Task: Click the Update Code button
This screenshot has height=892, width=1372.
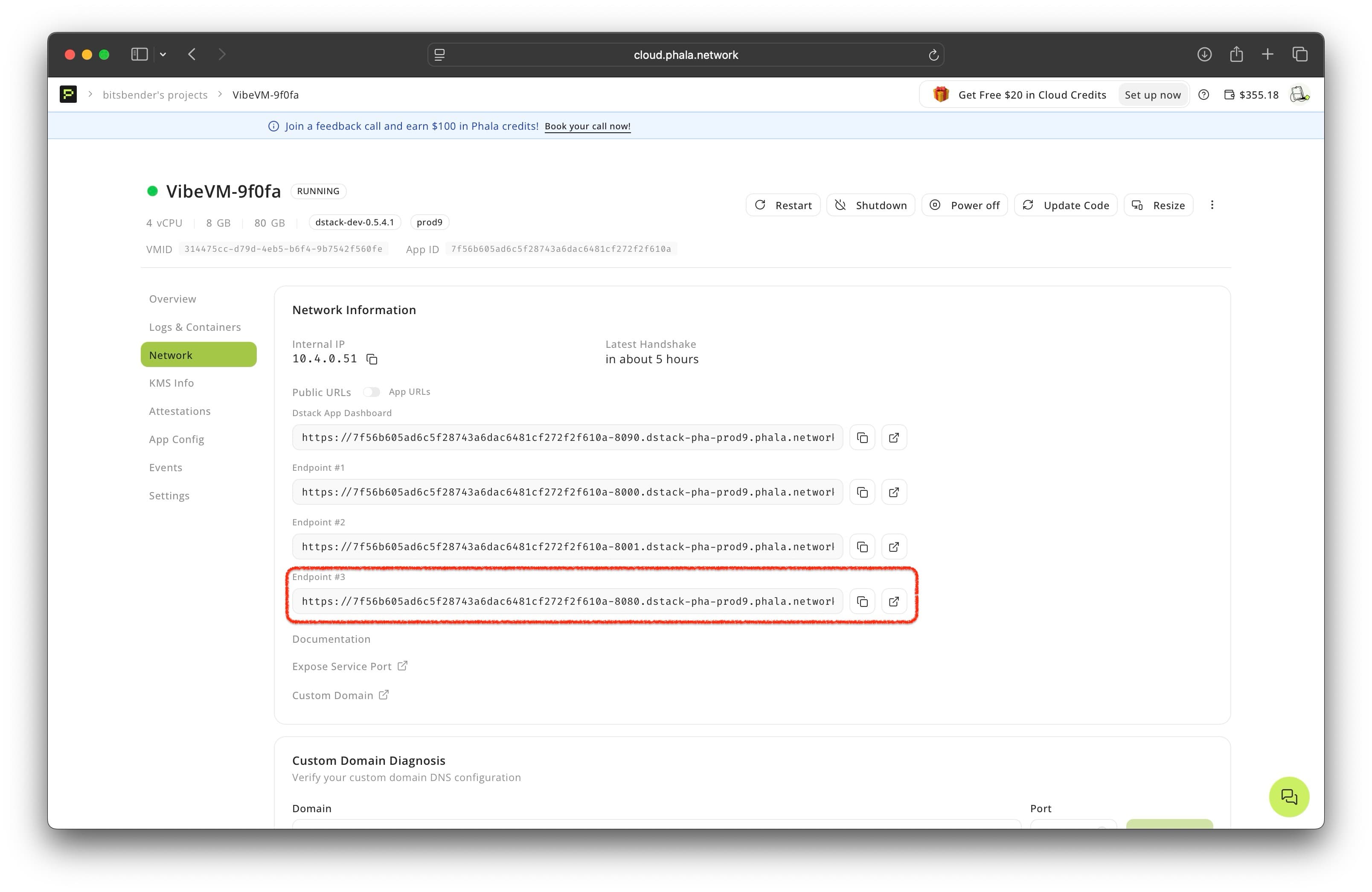Action: (1065, 205)
